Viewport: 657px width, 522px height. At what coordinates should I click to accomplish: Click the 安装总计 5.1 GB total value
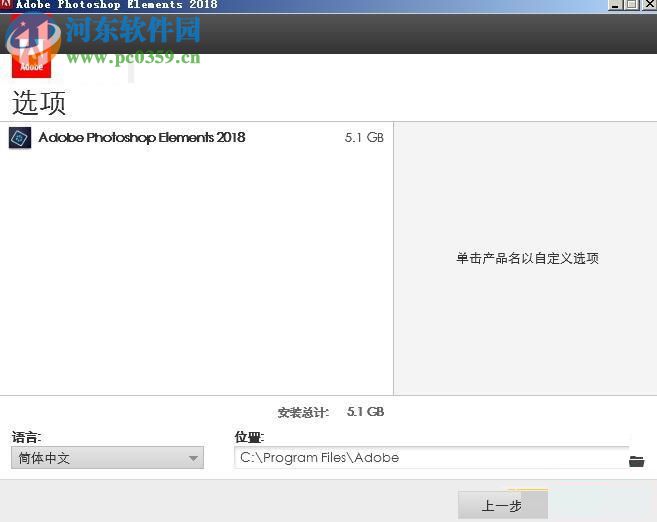(365, 412)
